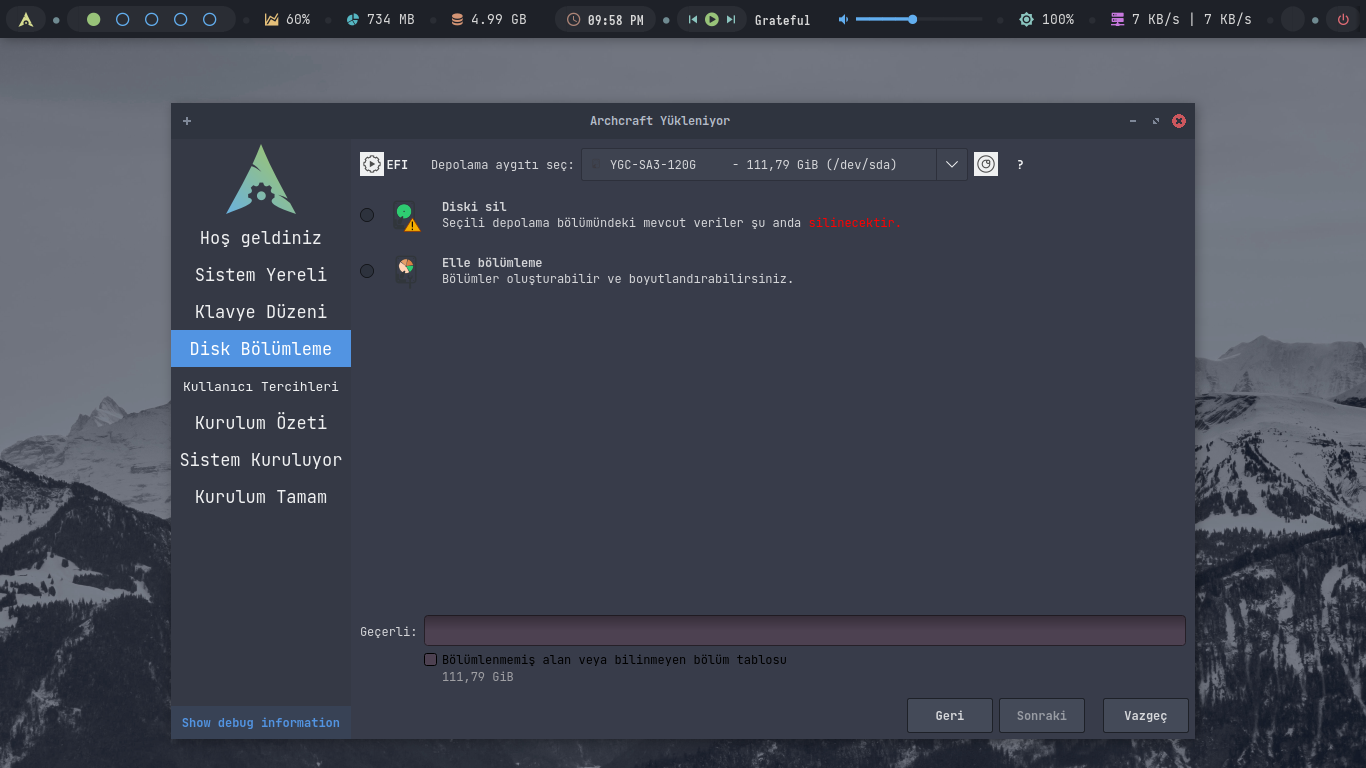Click the network speed icon
This screenshot has width=1366, height=768.
[1118, 19]
